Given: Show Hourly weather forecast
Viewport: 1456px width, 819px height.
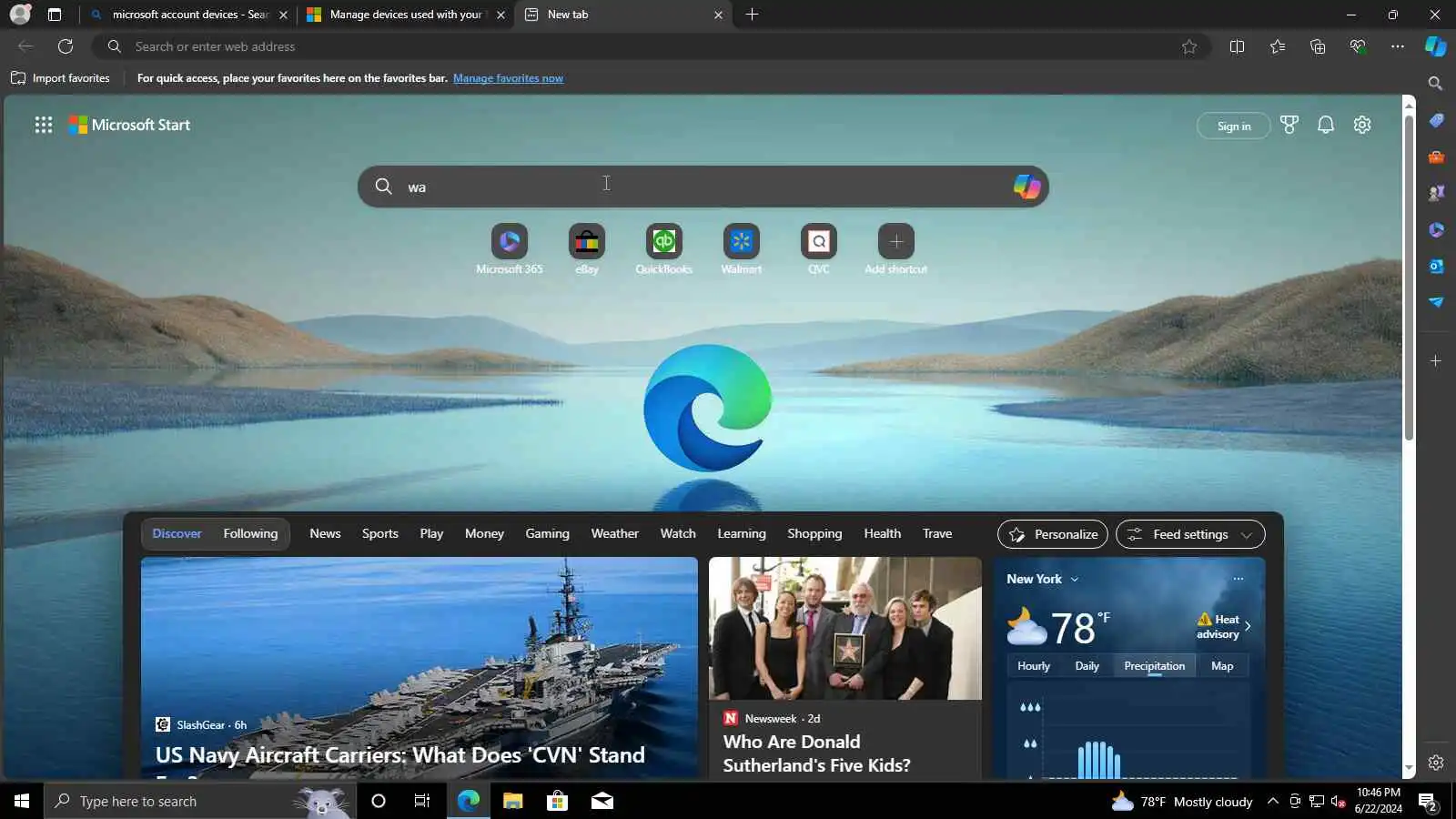Looking at the screenshot, I should click(1034, 666).
